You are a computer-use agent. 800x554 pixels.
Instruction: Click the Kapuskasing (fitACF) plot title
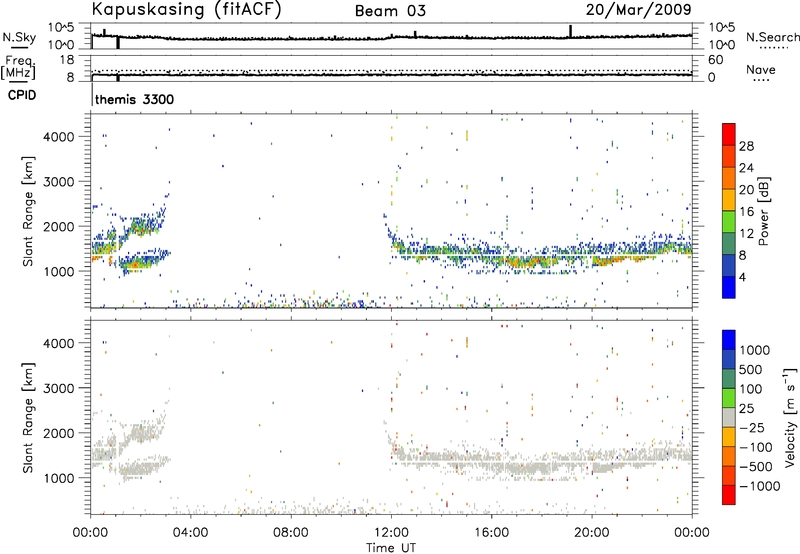click(187, 9)
